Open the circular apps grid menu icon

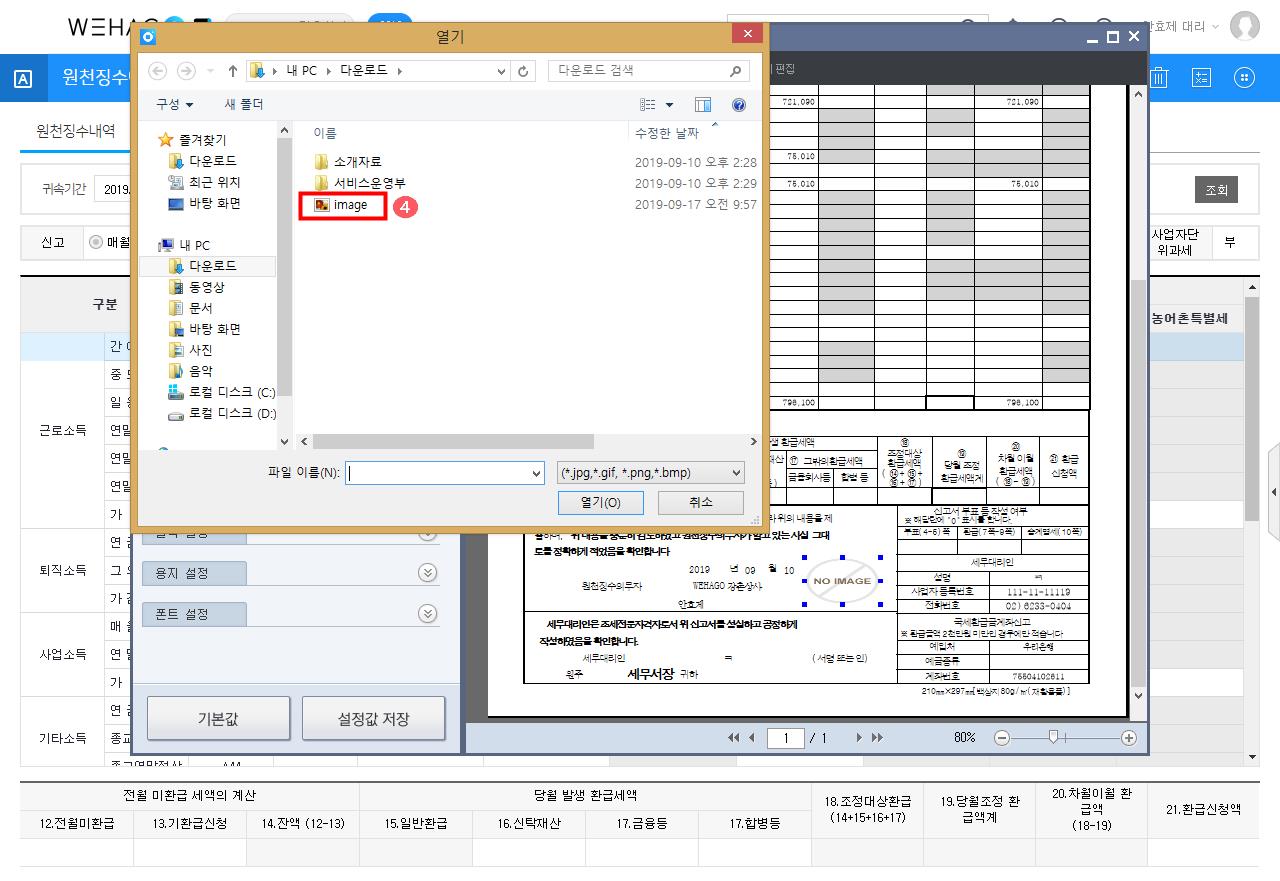pyautogui.click(x=1244, y=78)
